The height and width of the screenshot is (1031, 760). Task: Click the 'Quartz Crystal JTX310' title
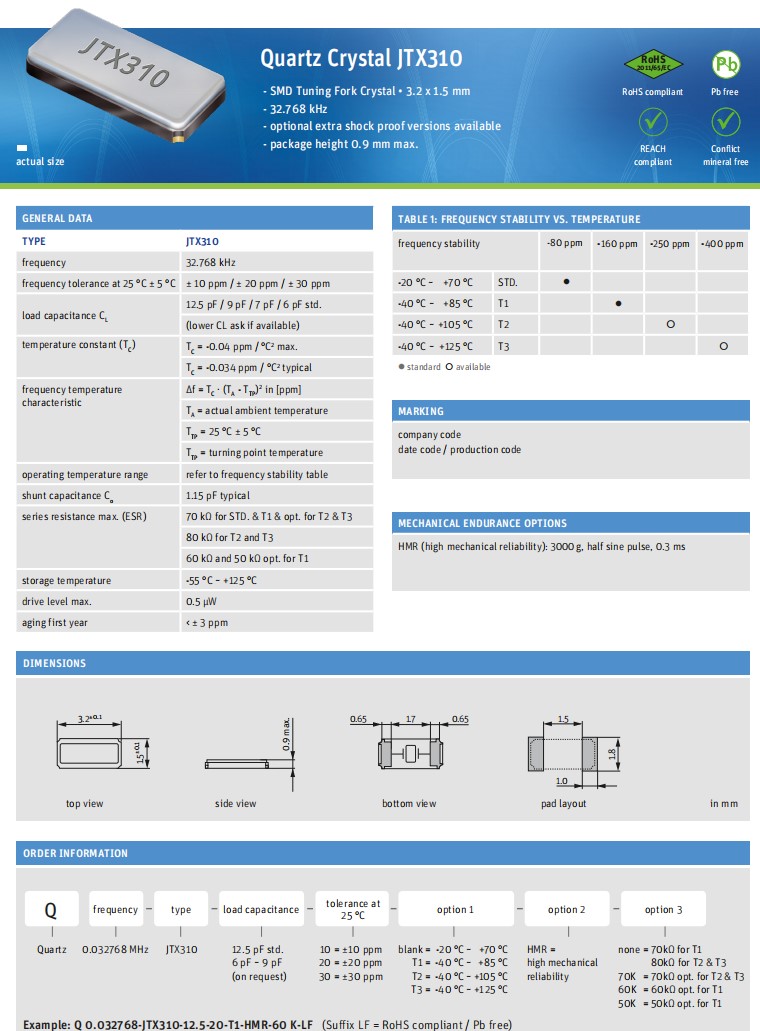[361, 58]
